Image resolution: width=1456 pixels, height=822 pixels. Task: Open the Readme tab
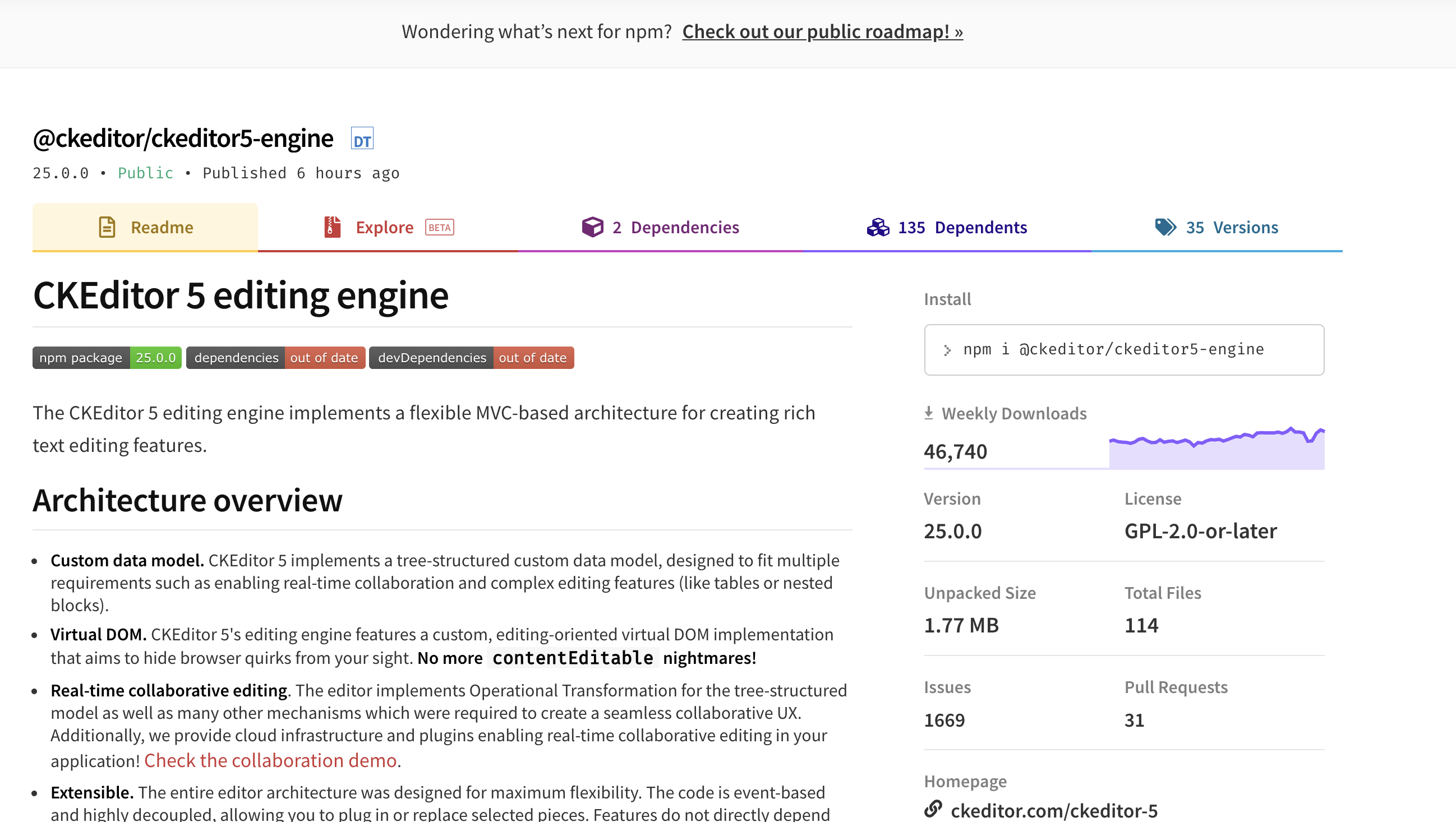[145, 227]
